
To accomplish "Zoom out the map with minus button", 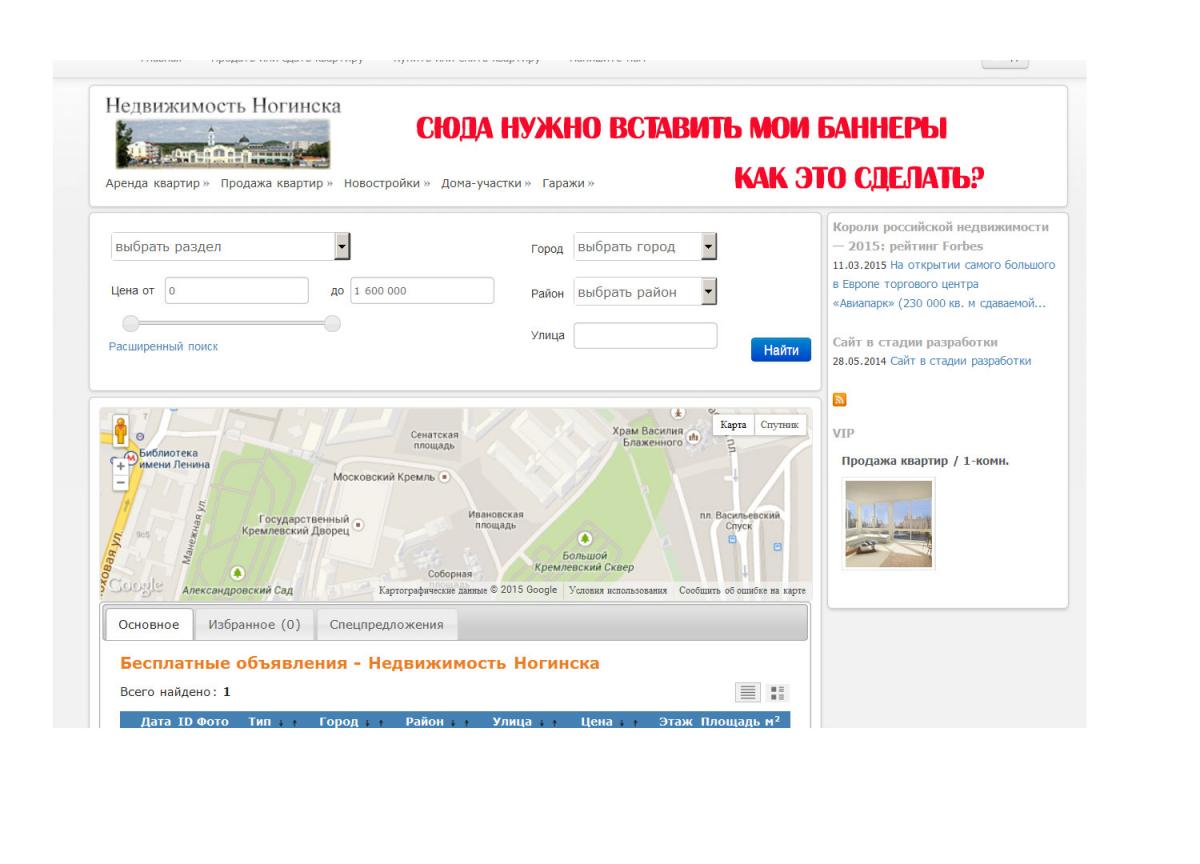I will 121,482.
